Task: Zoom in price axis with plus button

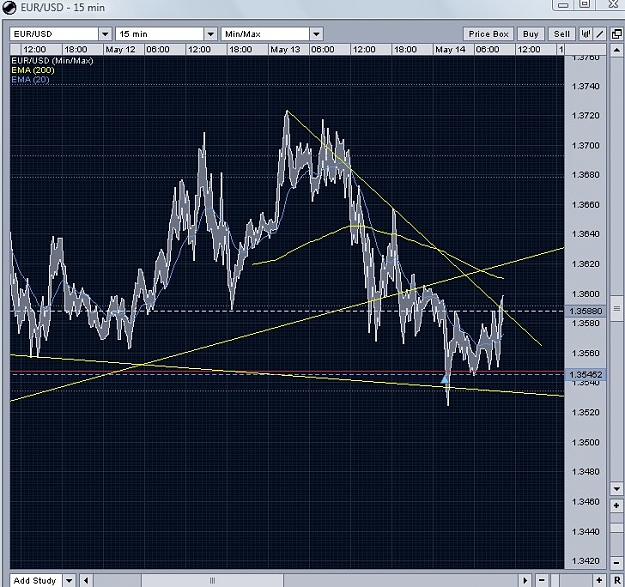Action: point(616,506)
